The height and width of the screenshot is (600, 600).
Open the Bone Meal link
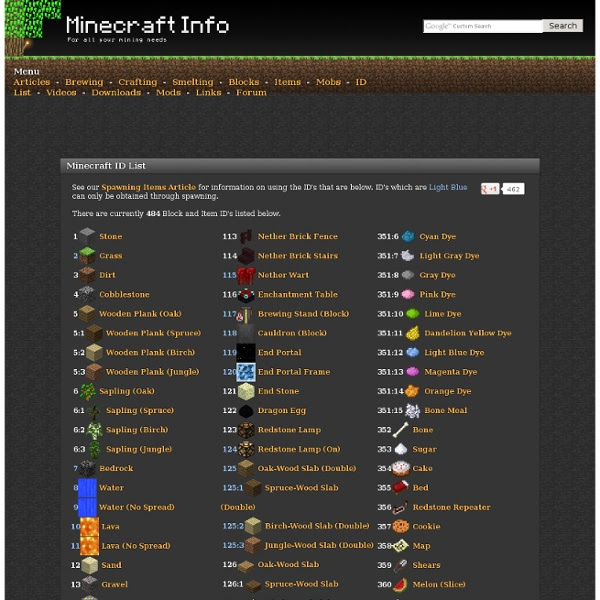(446, 410)
